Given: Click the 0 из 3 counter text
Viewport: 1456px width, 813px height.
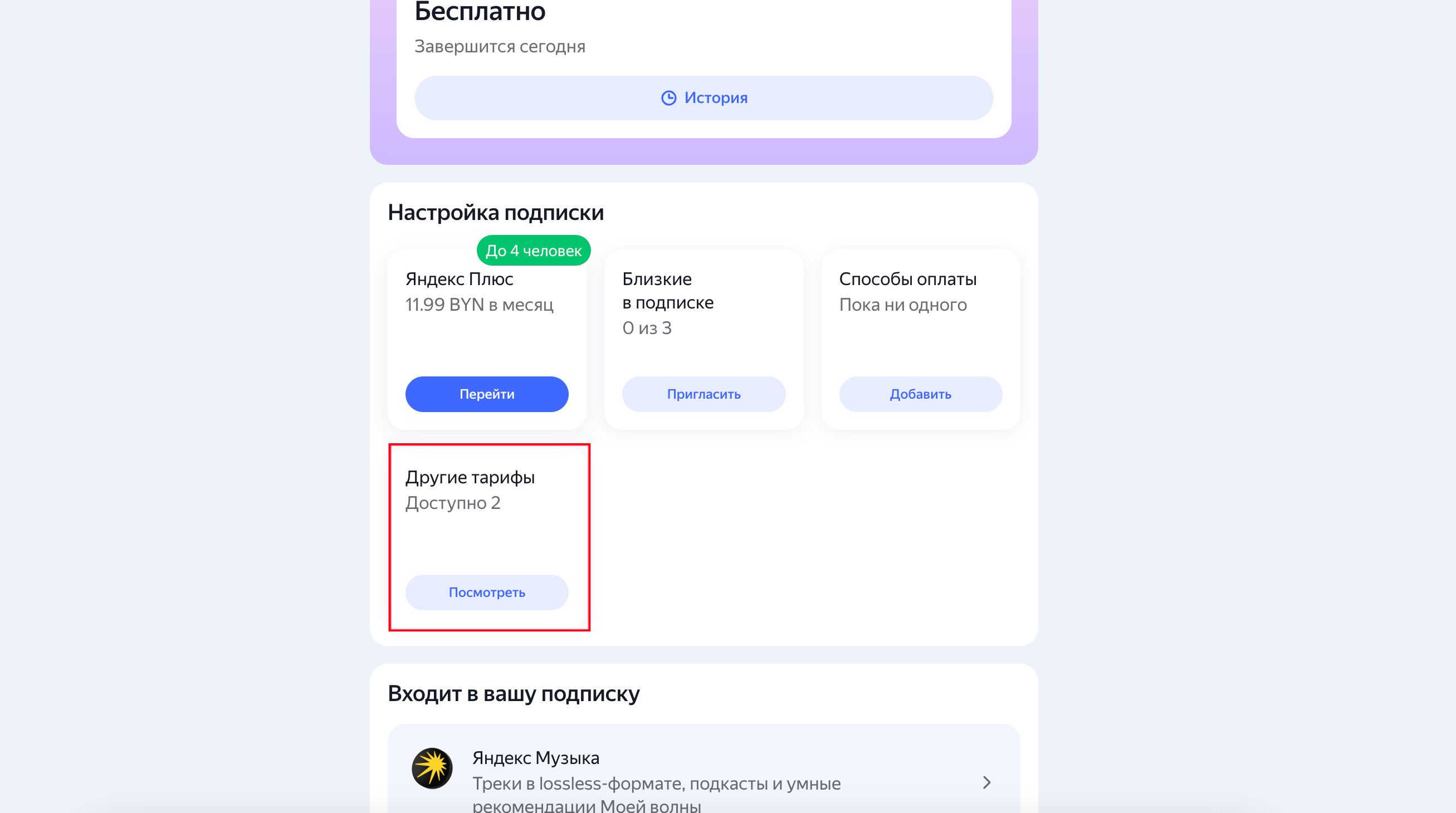Looking at the screenshot, I should click(x=647, y=327).
